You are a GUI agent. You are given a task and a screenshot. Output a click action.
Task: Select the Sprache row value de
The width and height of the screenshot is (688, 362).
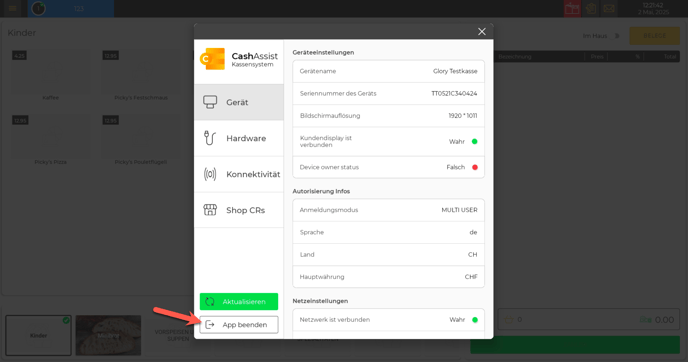(x=473, y=232)
